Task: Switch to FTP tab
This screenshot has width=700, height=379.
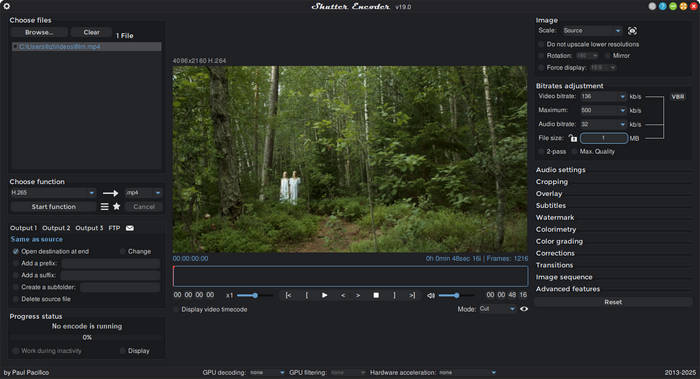Action: tap(114, 228)
